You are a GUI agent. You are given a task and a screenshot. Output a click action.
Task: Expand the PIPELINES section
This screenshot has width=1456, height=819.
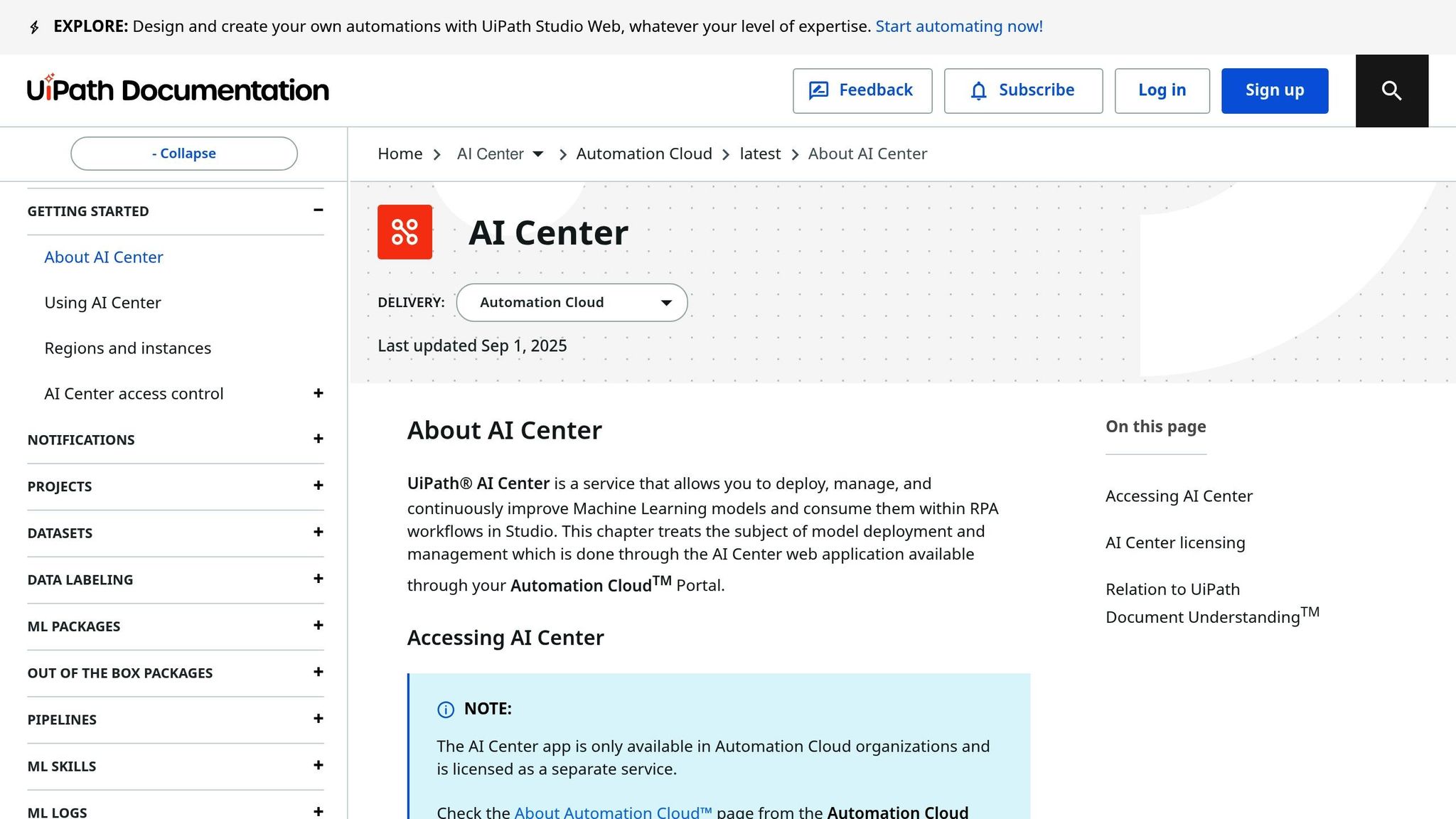pyautogui.click(x=318, y=719)
